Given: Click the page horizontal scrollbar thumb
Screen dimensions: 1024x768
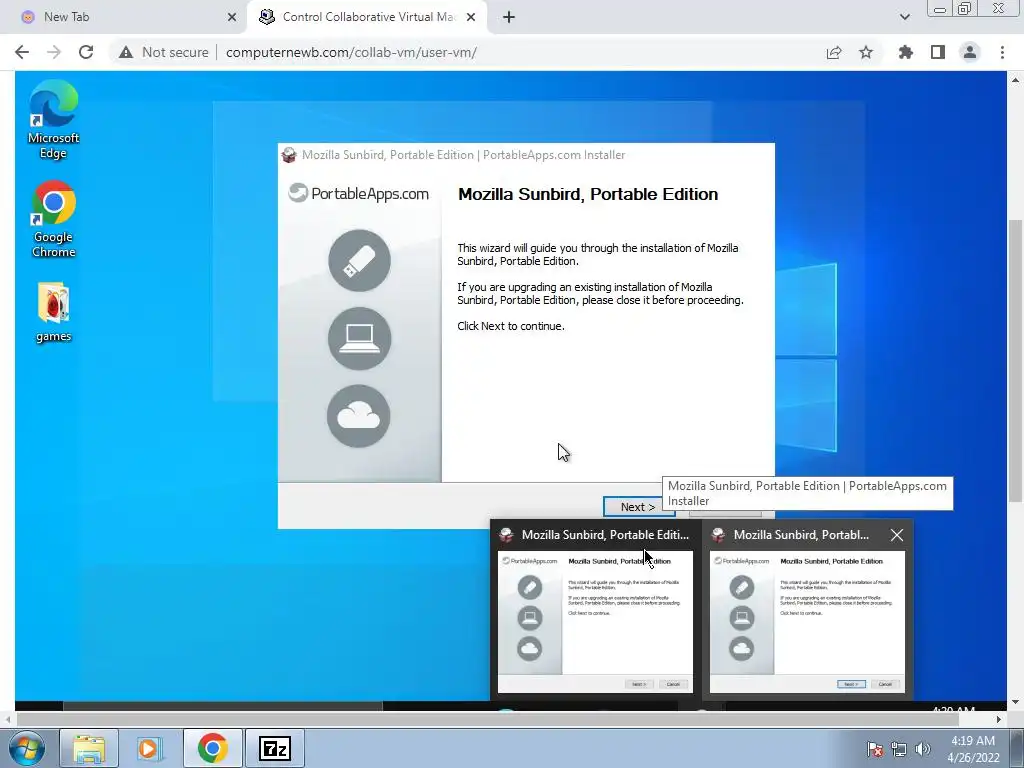Looking at the screenshot, I should pyautogui.click(x=487, y=719).
